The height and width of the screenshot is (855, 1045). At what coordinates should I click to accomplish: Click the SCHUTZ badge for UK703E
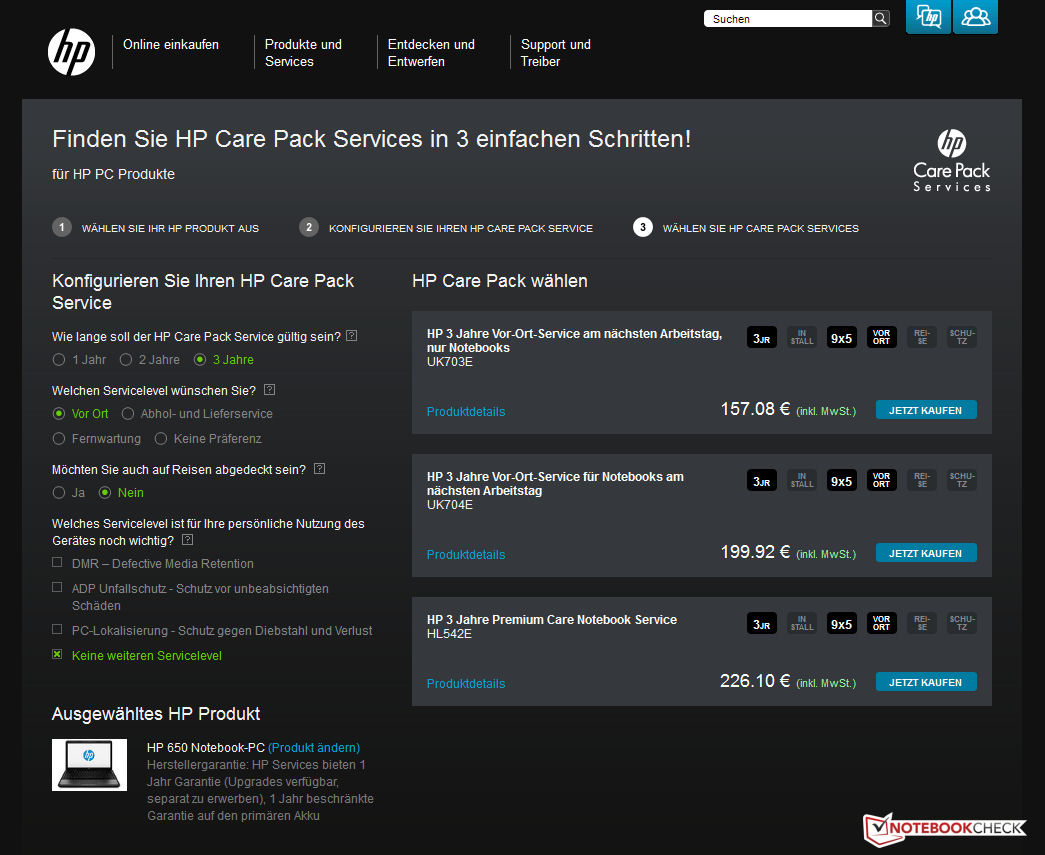[x=962, y=338]
